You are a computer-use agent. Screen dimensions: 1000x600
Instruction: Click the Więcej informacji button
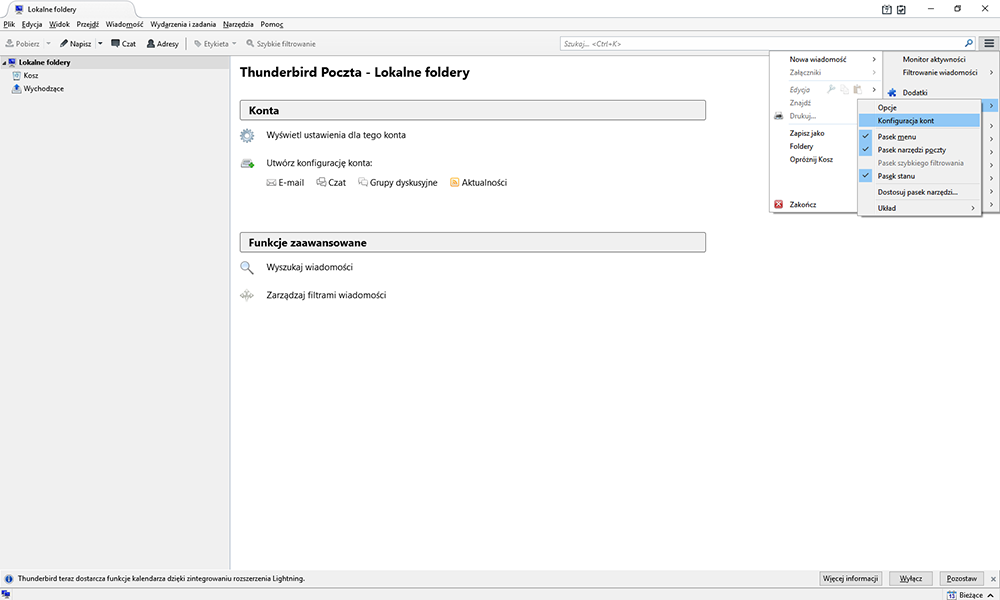coord(850,578)
